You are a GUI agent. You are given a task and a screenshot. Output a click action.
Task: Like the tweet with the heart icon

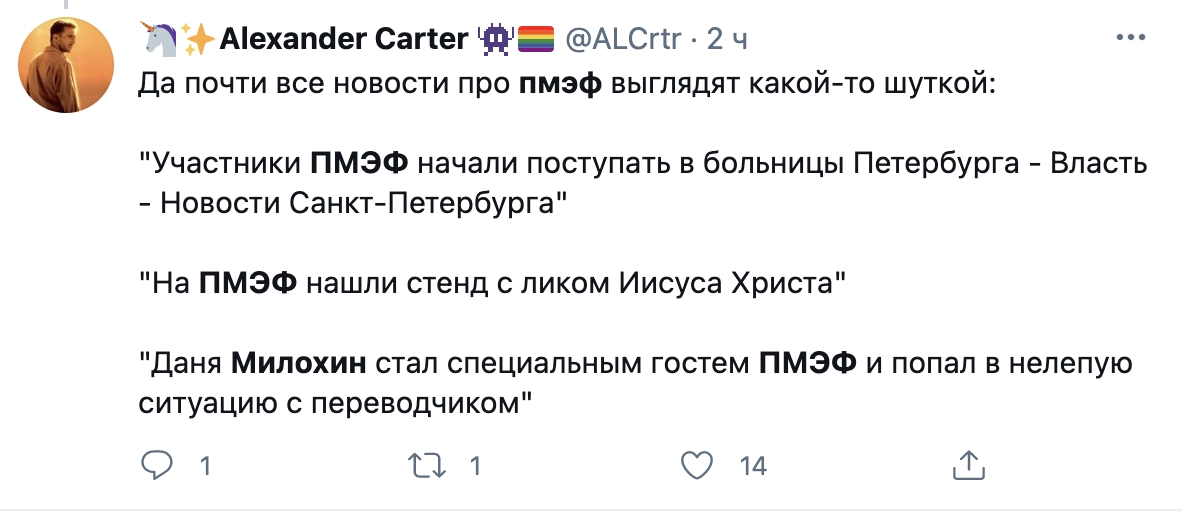[695, 465]
